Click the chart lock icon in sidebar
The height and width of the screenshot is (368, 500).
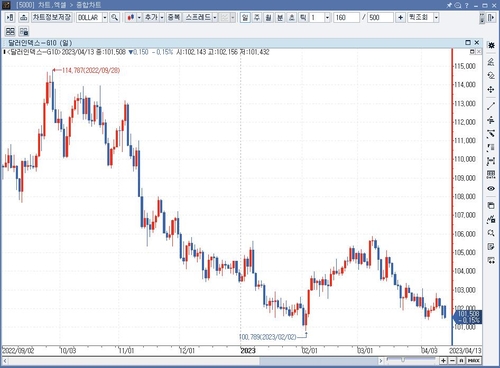[x=491, y=219]
